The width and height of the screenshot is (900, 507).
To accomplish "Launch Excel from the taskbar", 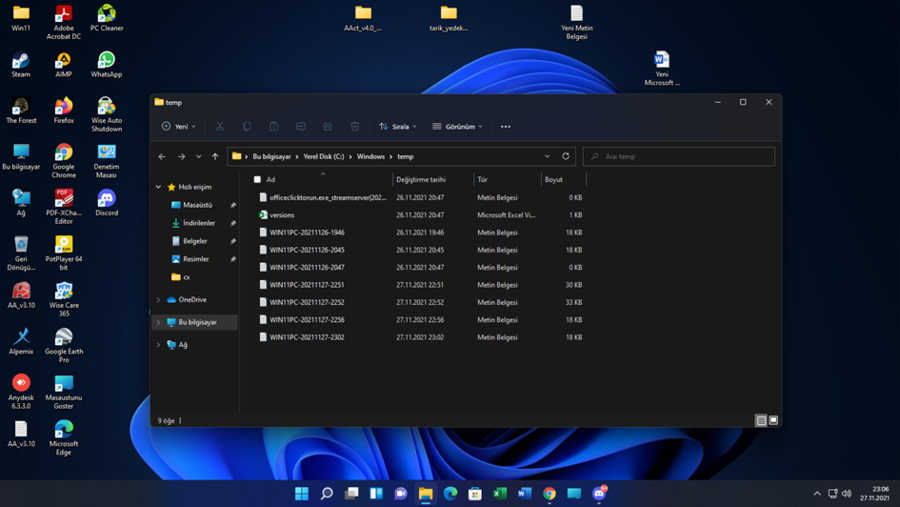I will (500, 493).
